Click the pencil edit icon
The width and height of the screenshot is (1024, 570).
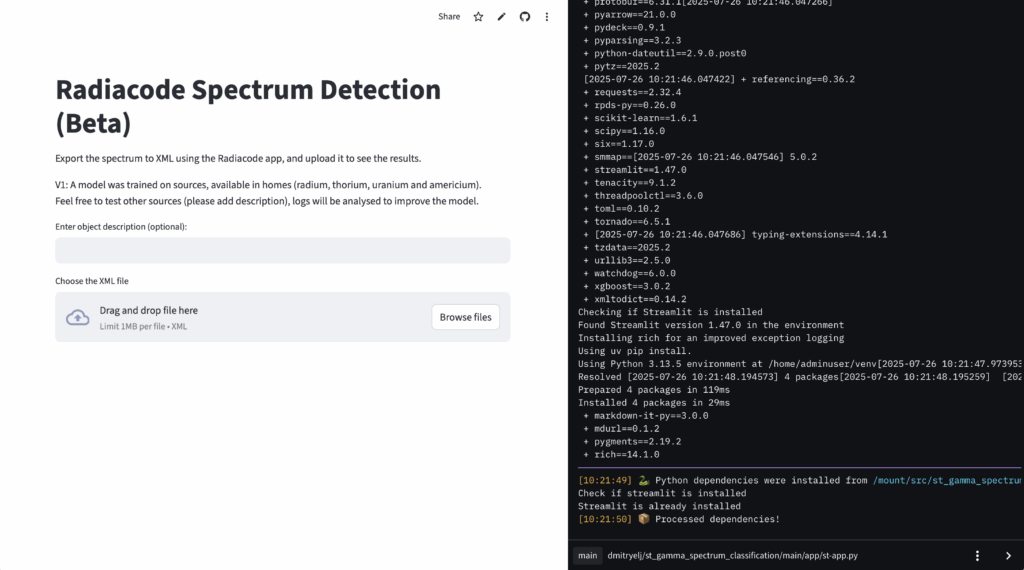[x=501, y=17]
